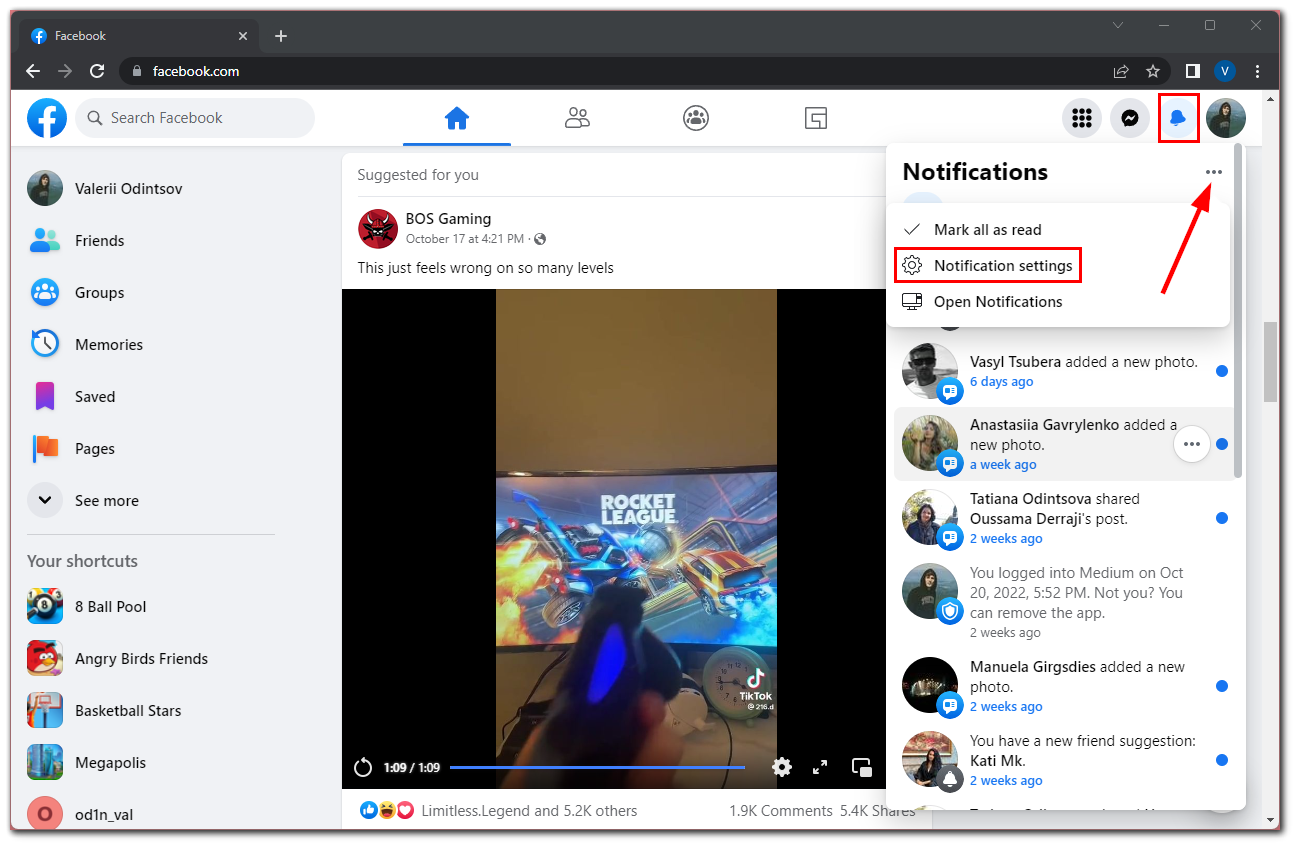
Task: Click the Facebook logo
Action: click(x=47, y=118)
